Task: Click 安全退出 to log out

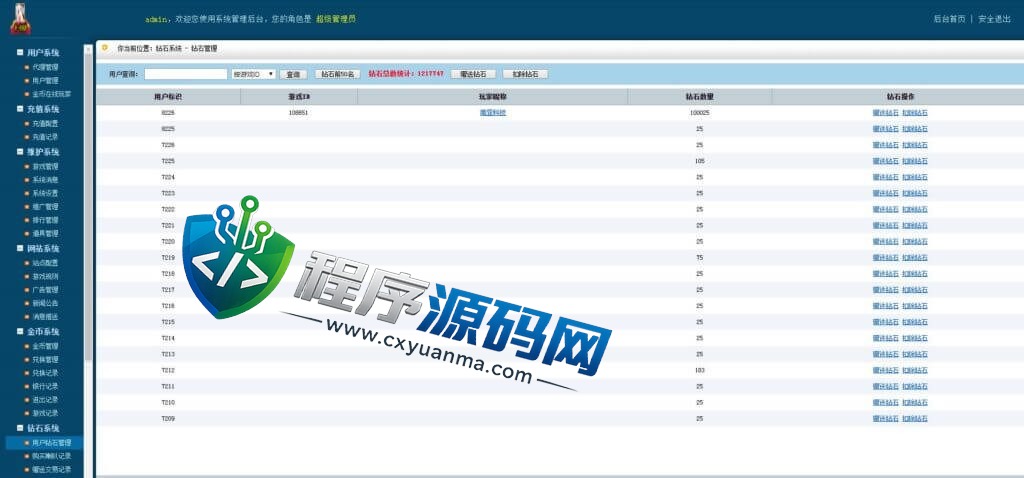Action: 994,20
